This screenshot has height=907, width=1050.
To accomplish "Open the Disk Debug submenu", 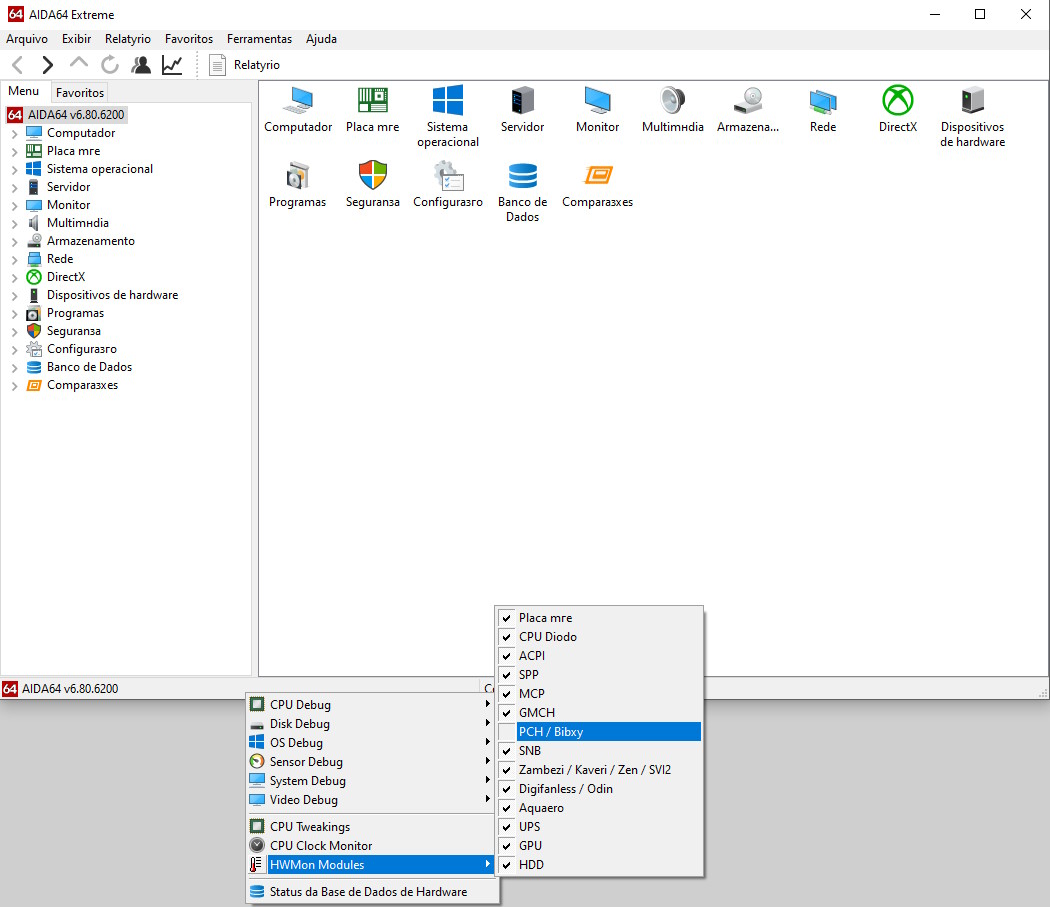I will 371,723.
